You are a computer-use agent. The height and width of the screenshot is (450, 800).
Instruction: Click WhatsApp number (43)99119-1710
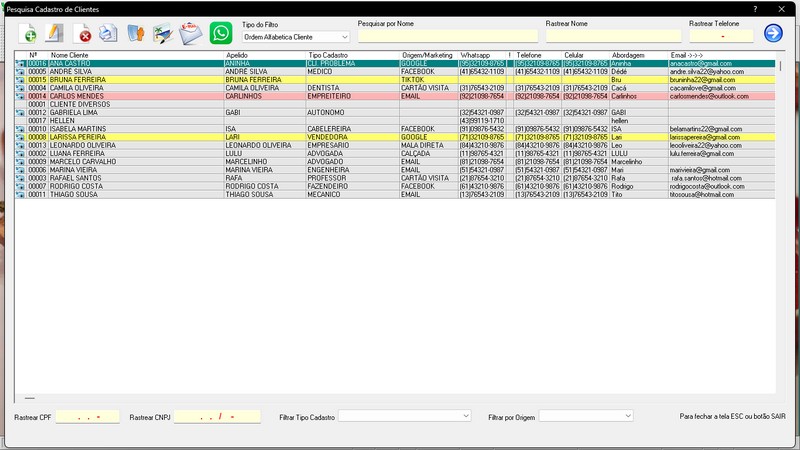(x=482, y=121)
